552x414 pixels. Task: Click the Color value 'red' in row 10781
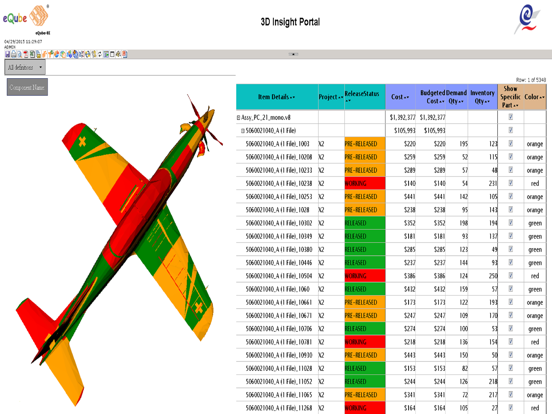535,342
